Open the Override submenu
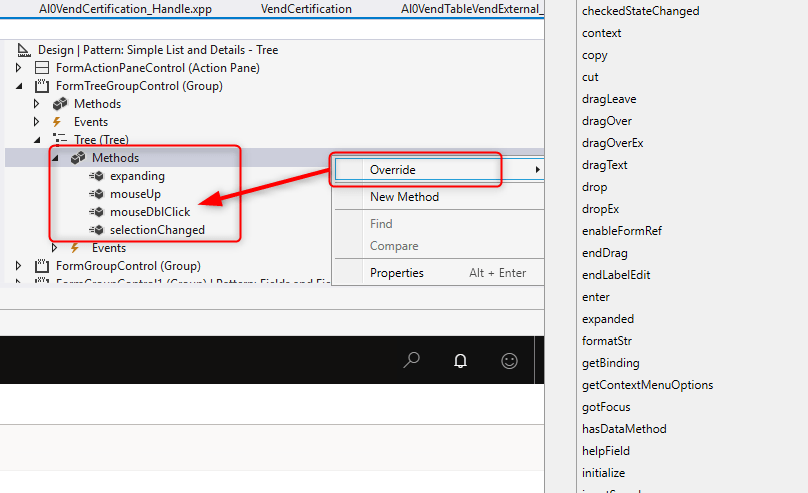This screenshot has height=493, width=808. pyautogui.click(x=415, y=170)
